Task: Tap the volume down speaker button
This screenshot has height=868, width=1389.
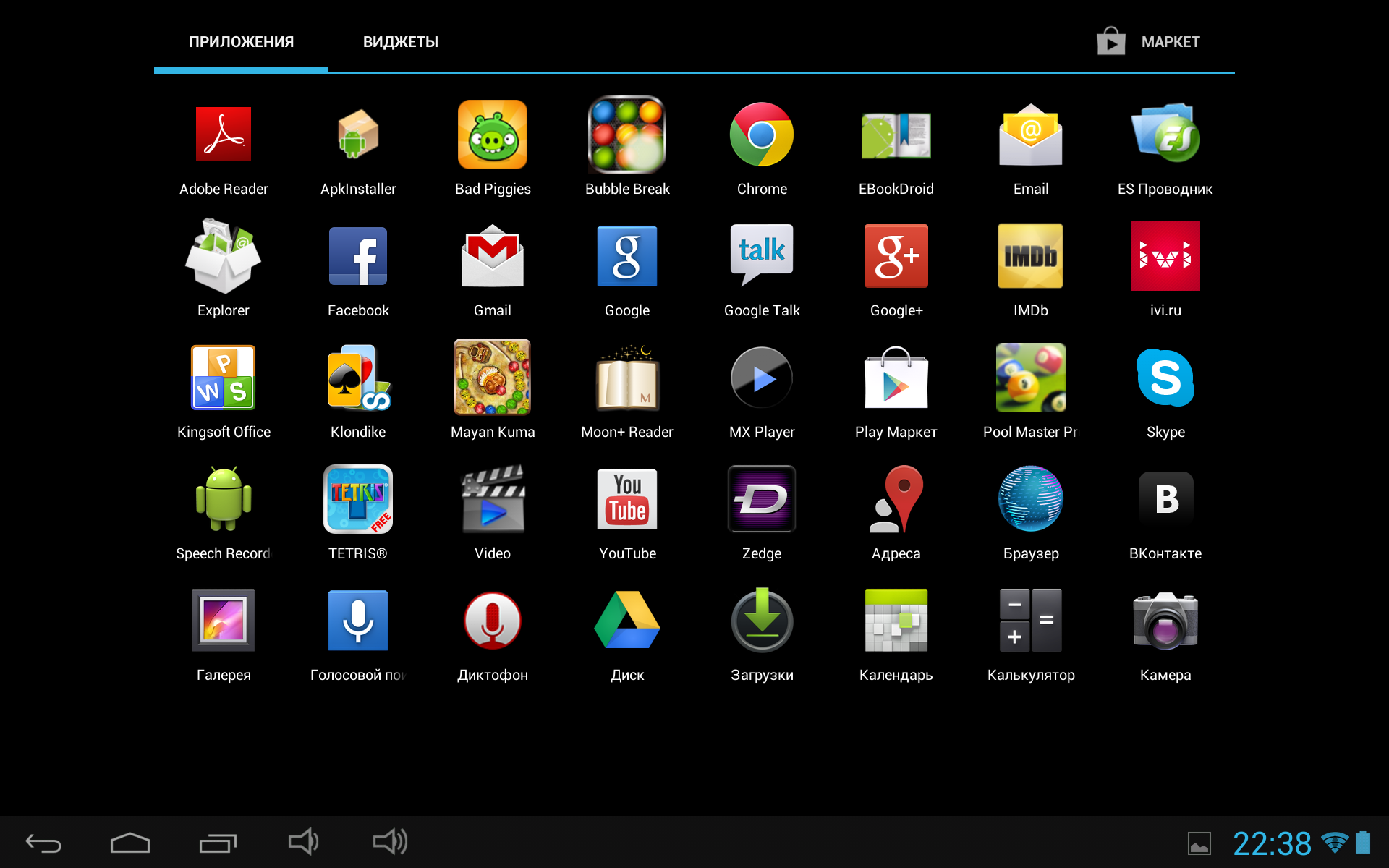Action: click(x=303, y=842)
